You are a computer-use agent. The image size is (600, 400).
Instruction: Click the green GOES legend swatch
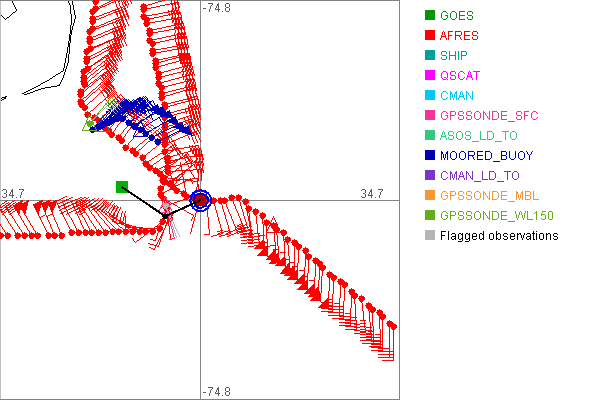click(430, 16)
